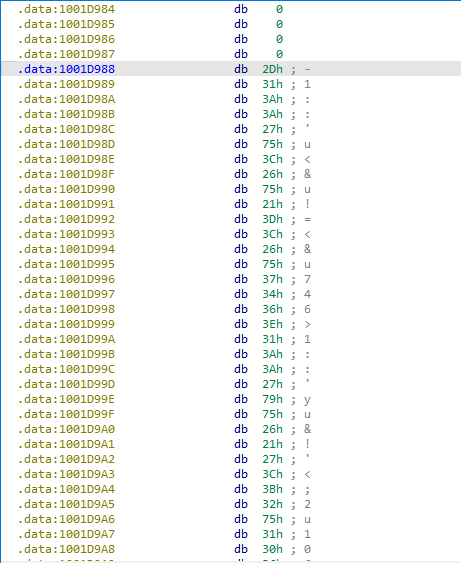The image size is (461, 563).
Task: Click db directive on row 1001D984
Action: [x=241, y=9]
